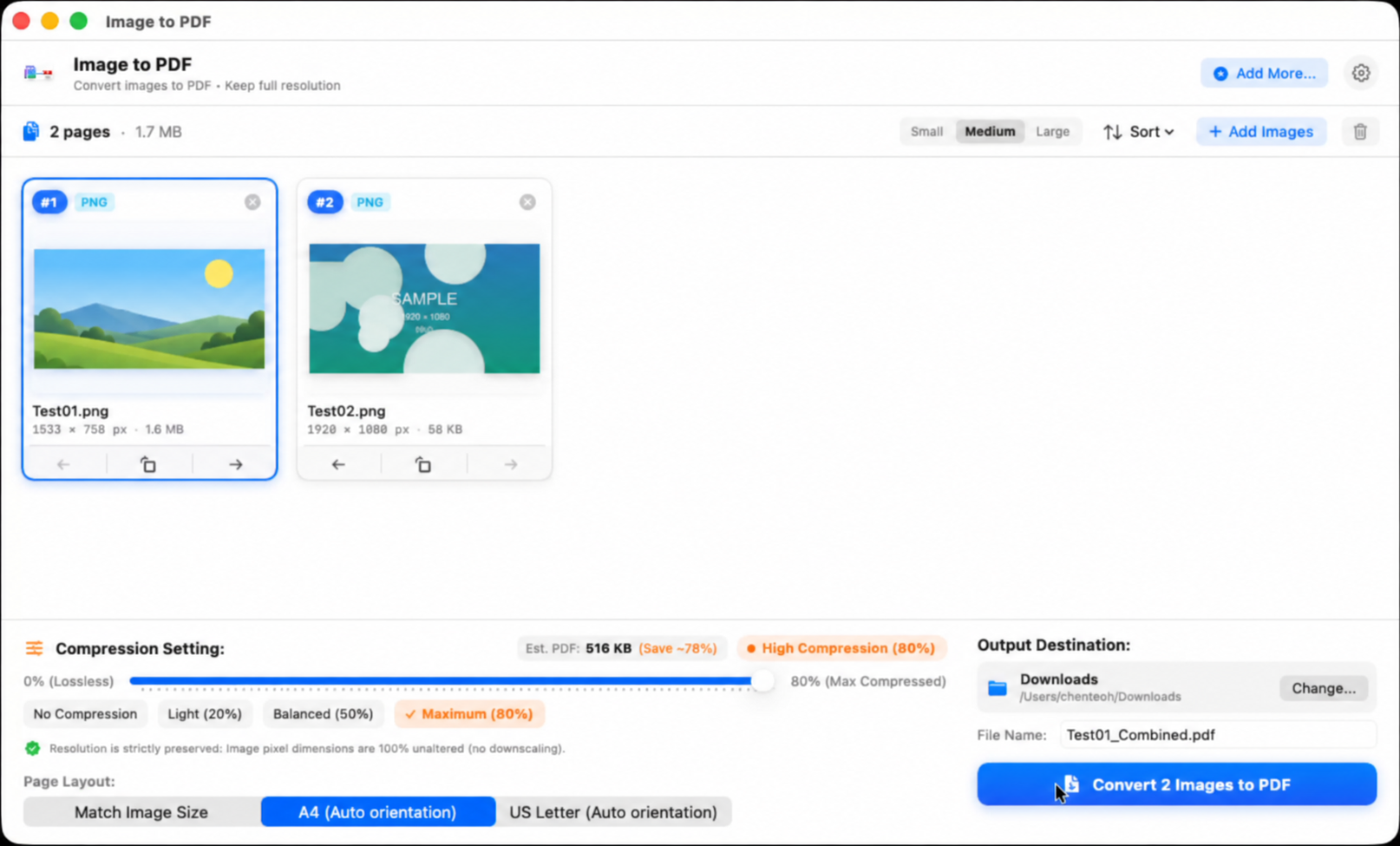
Task: Choose the Light (20%) compression preset
Action: coord(205,714)
